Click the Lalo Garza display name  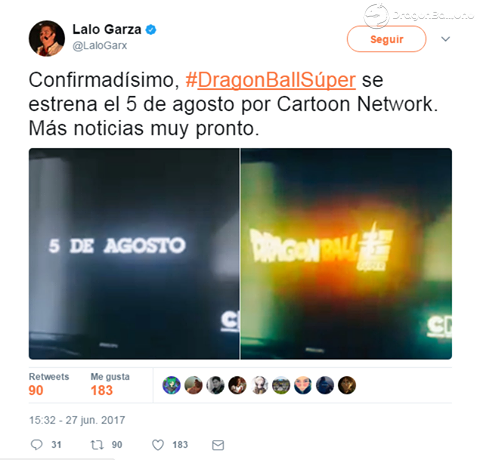[107, 29]
